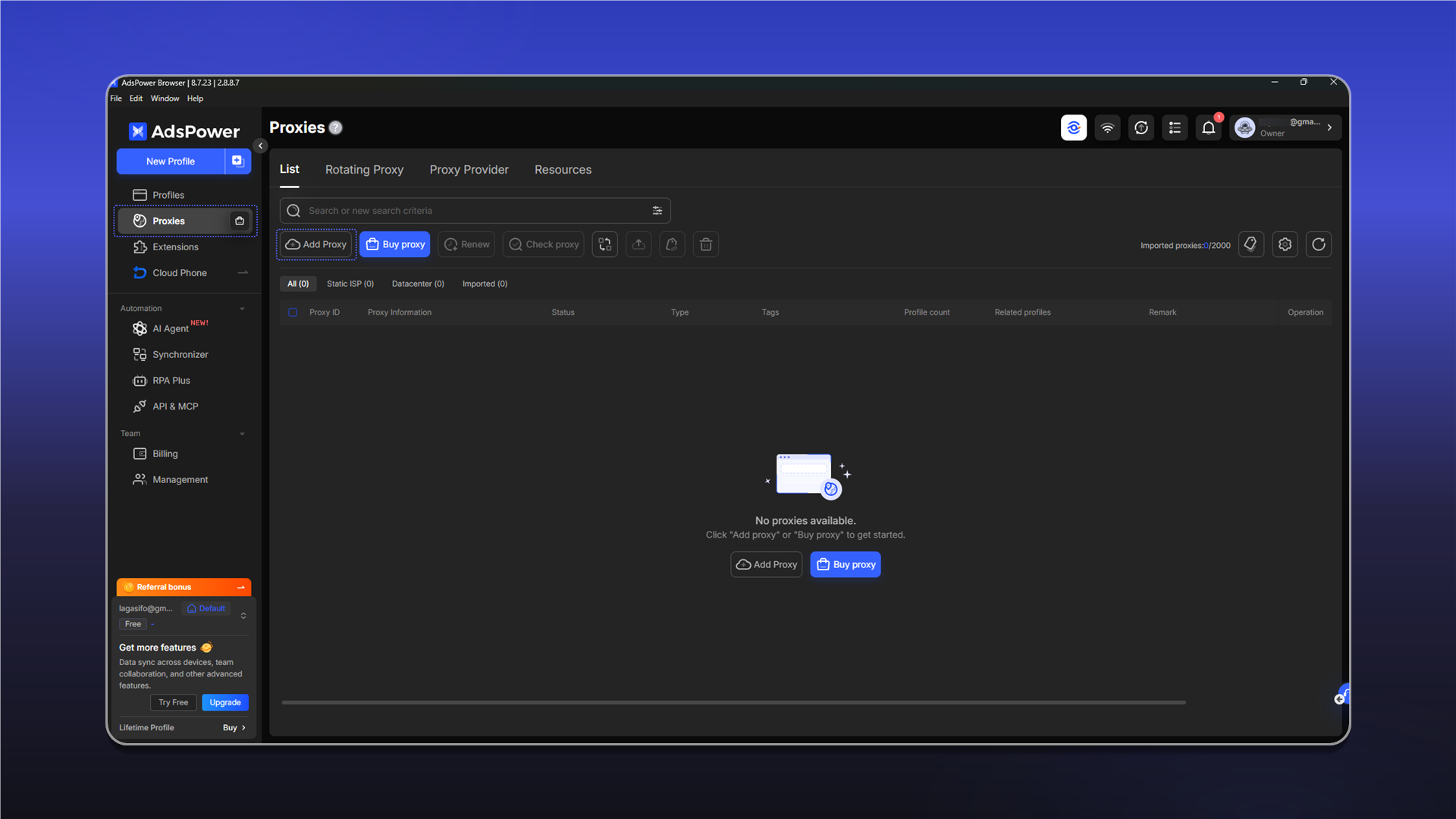Collapse the sidebar with the arrow toggle
The width and height of the screenshot is (1456, 819).
(x=260, y=146)
